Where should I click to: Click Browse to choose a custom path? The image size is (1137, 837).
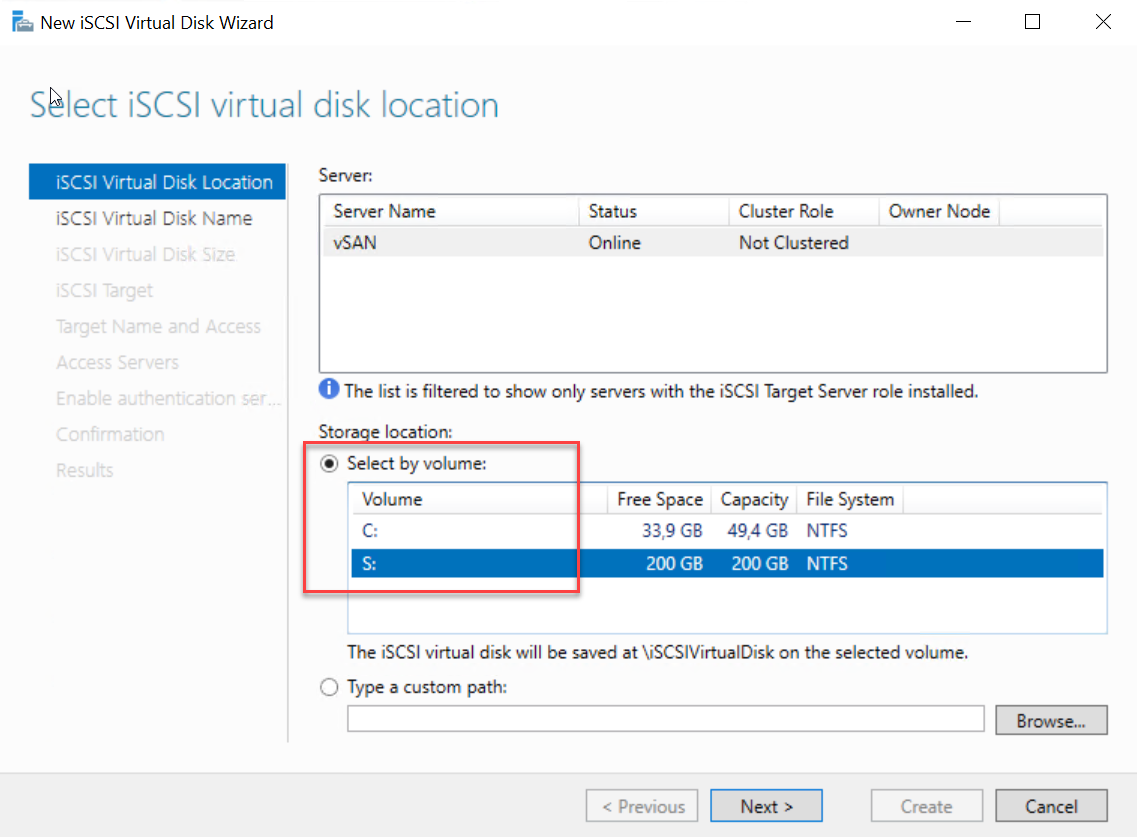[x=1051, y=720]
